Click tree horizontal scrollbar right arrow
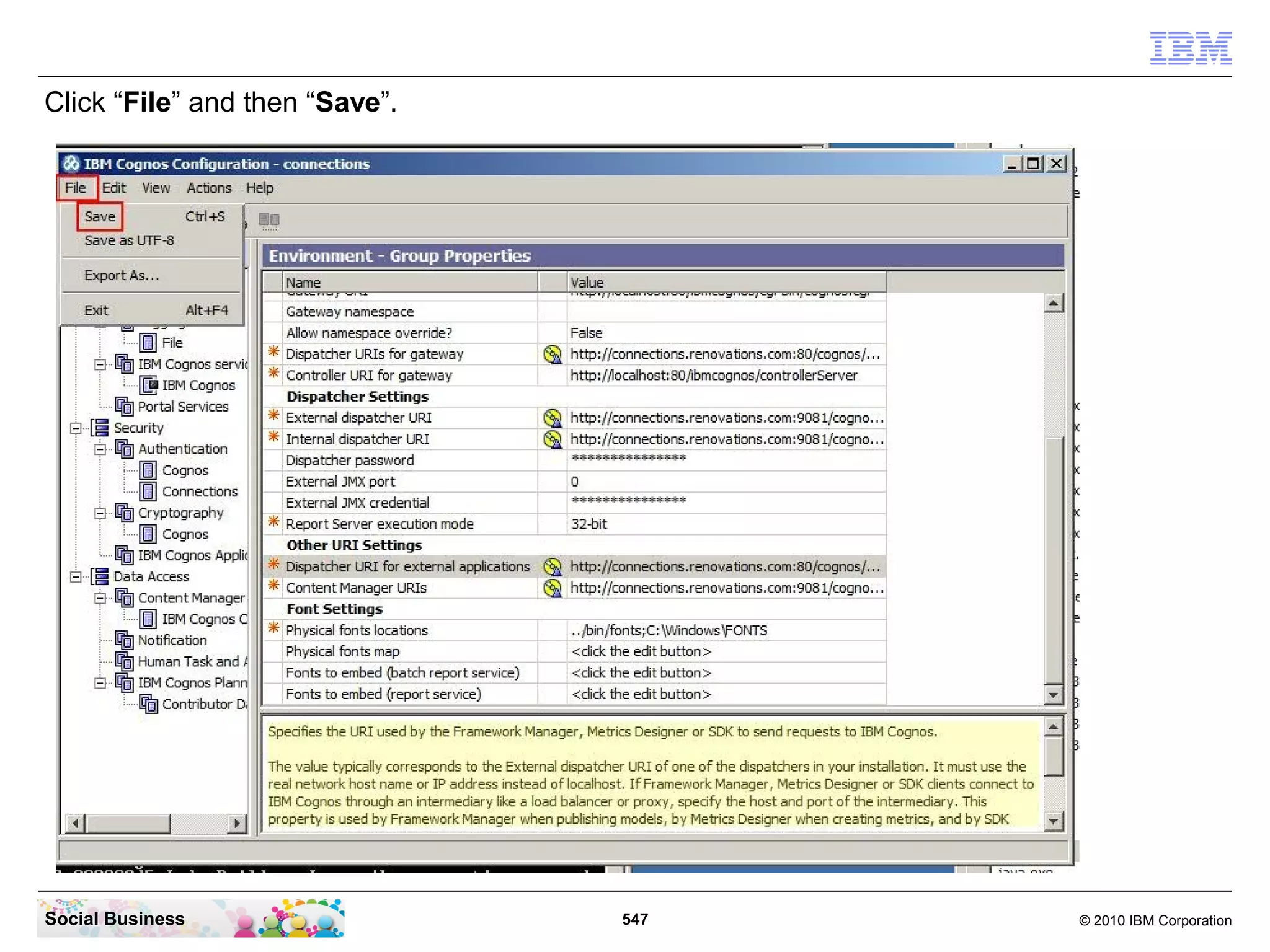1270x952 pixels. 236,824
